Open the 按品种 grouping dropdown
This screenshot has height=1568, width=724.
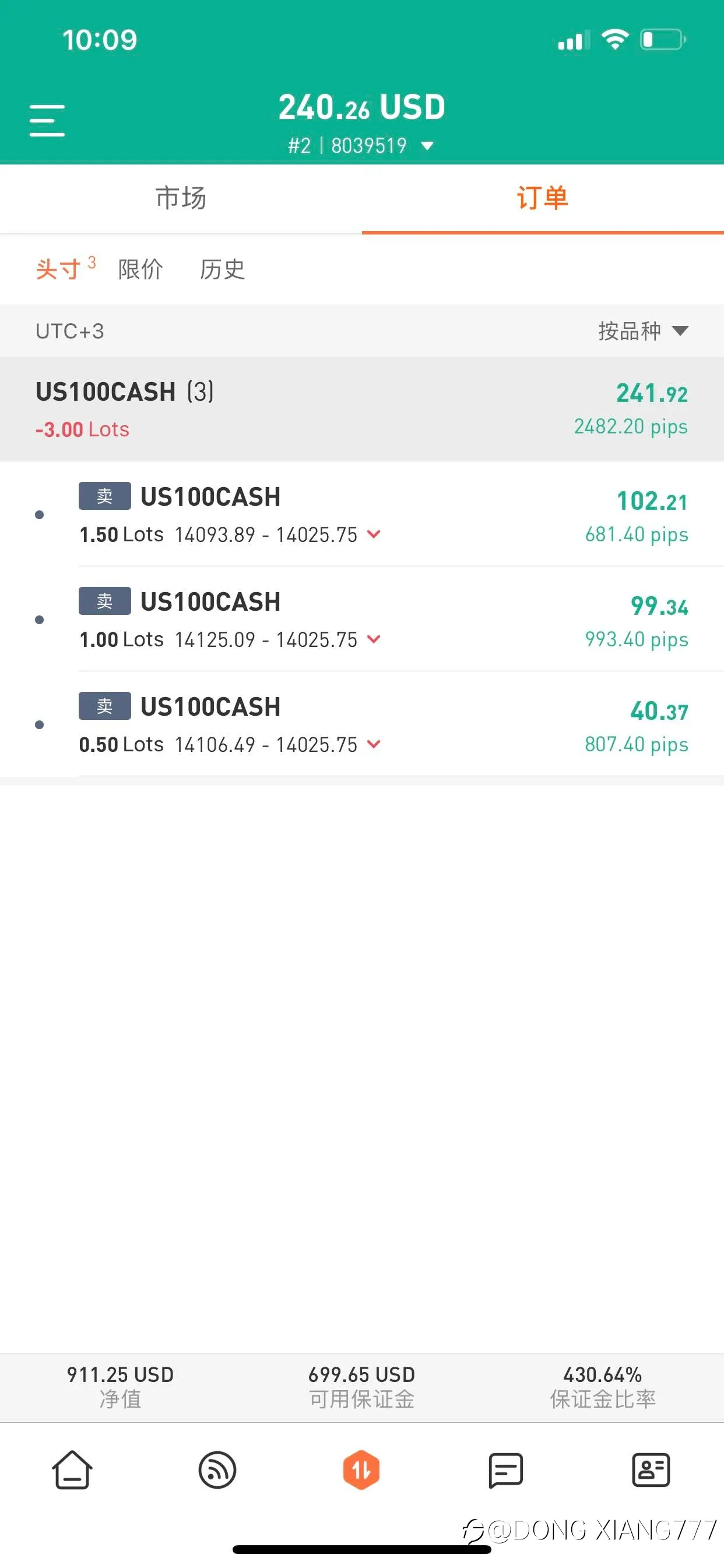pyautogui.click(x=643, y=331)
